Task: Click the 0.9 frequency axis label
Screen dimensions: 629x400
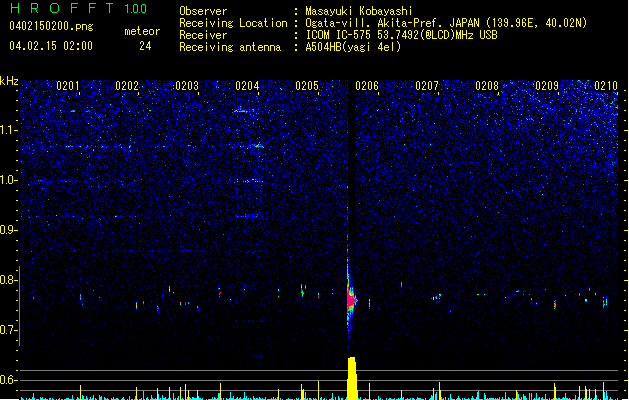Action: pos(8,230)
